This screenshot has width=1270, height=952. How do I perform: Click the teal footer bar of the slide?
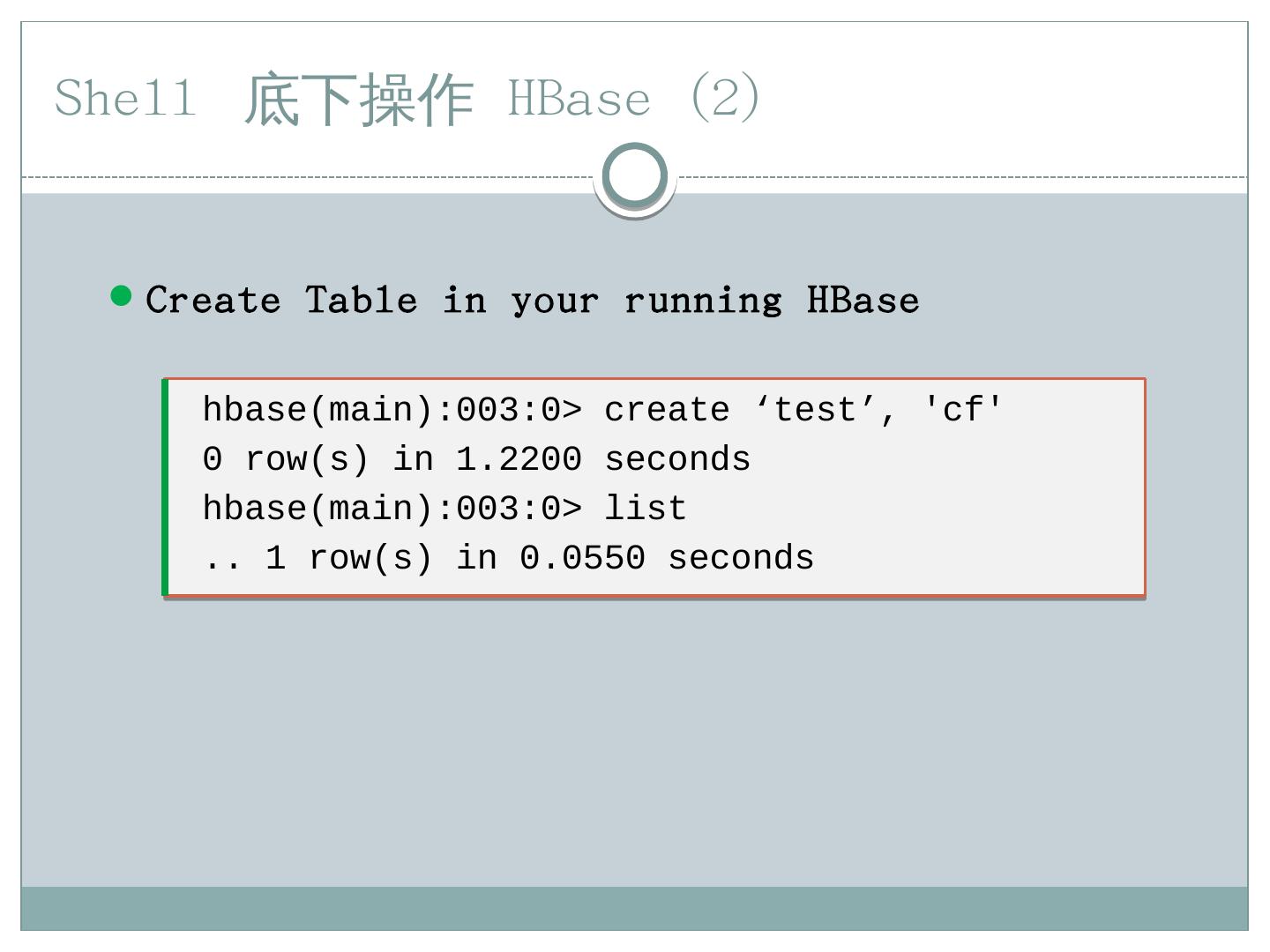[635, 908]
